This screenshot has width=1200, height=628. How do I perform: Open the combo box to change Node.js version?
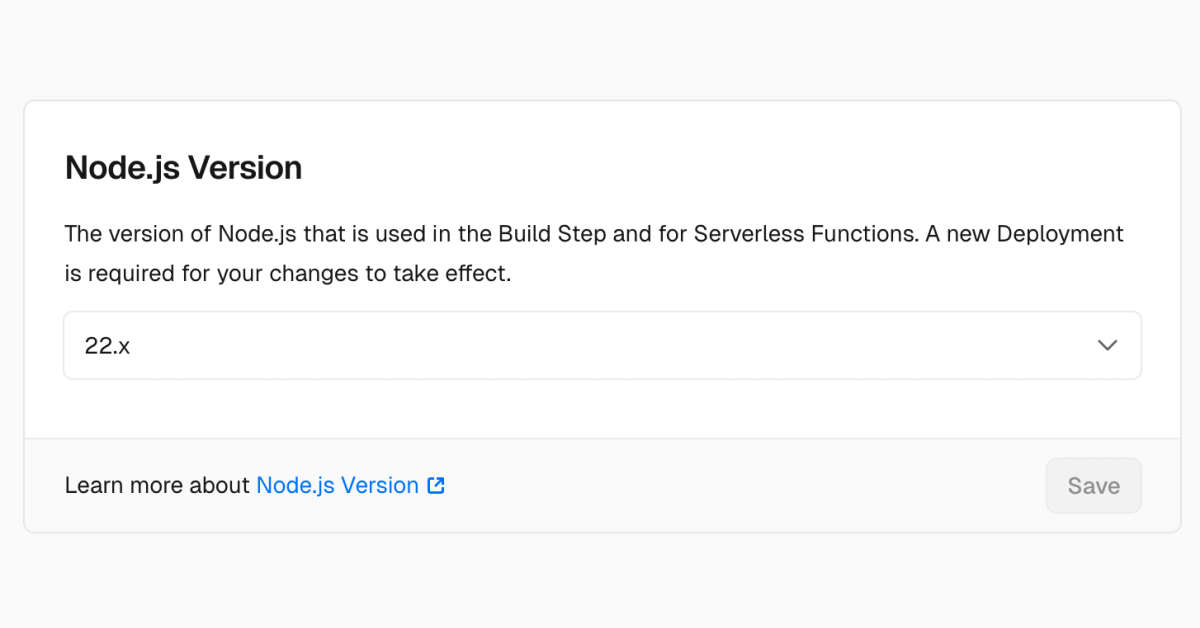(x=602, y=345)
